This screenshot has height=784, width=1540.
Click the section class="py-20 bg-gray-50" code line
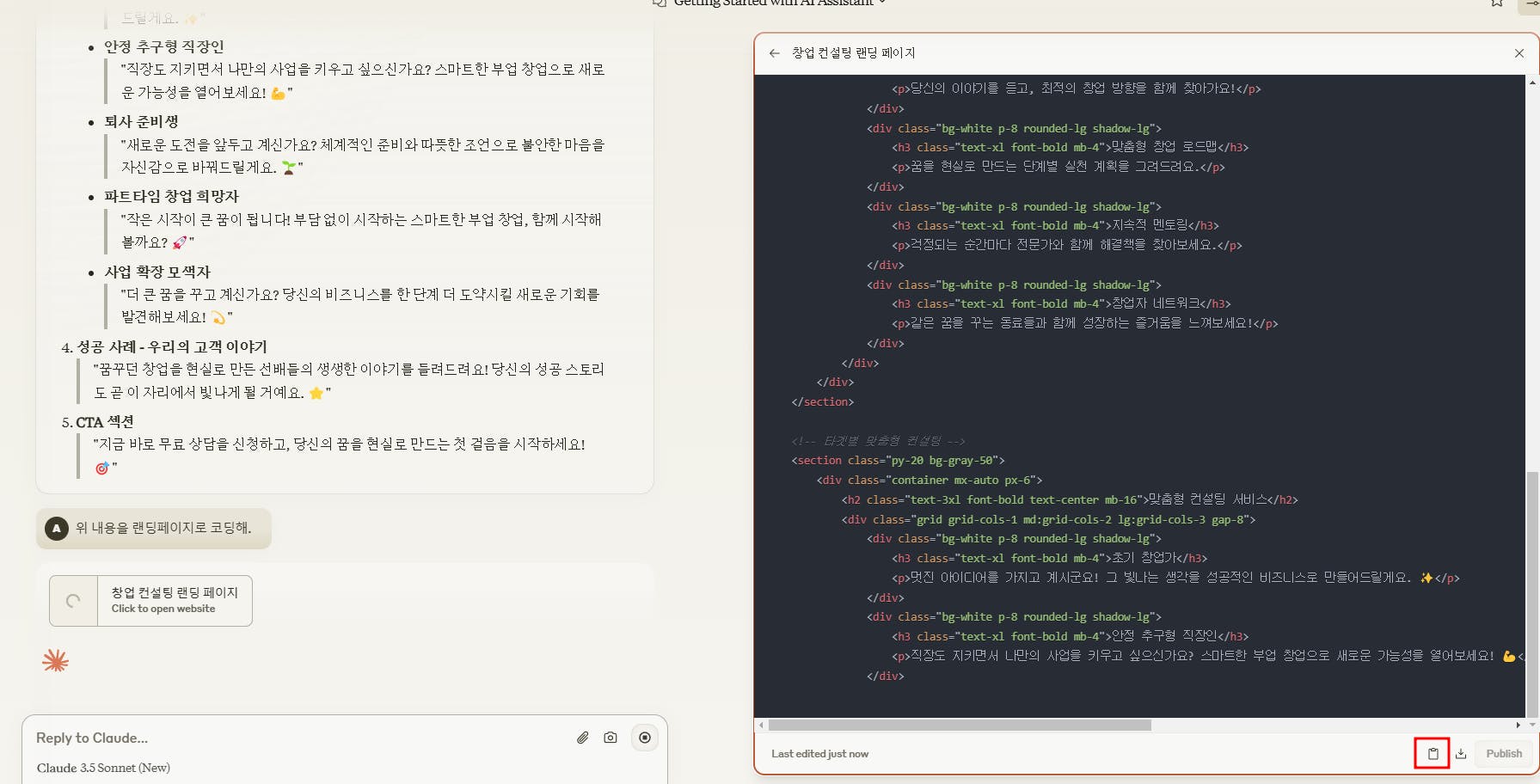pyautogui.click(x=898, y=461)
